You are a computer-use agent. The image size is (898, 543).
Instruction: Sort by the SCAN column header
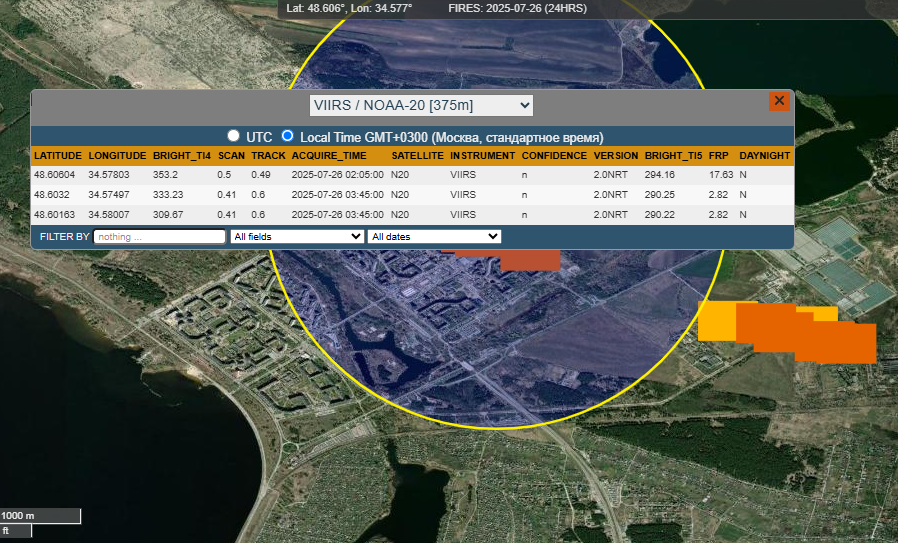(231, 156)
